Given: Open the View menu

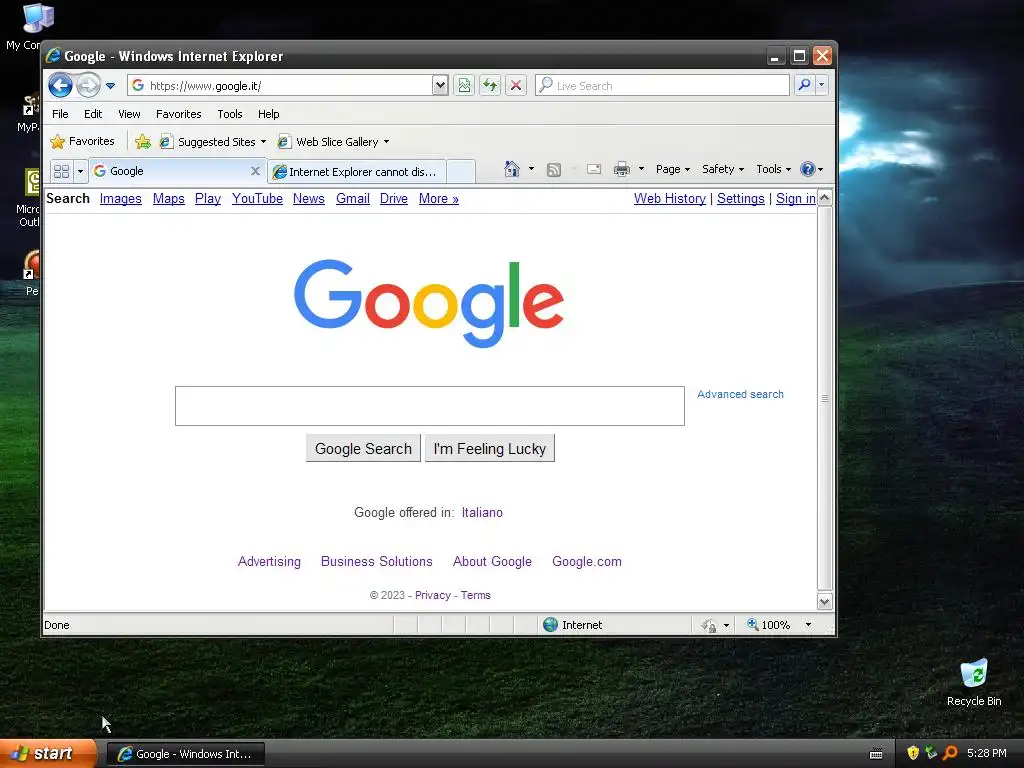Looking at the screenshot, I should point(129,114).
